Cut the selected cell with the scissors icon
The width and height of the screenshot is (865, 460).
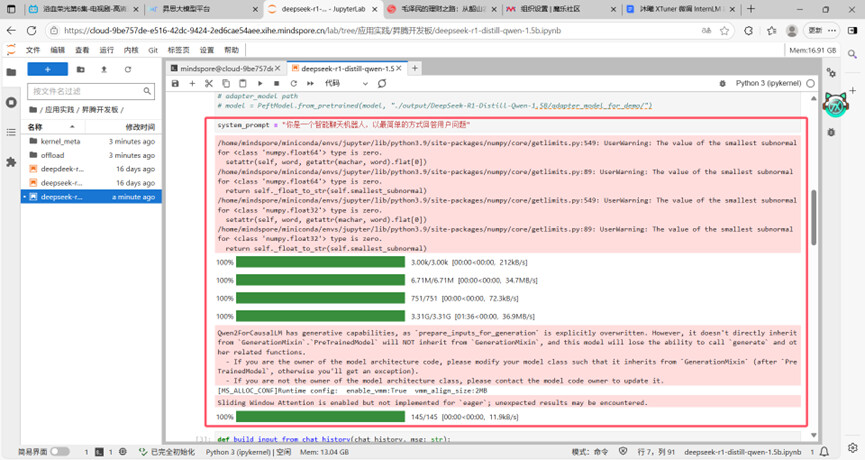click(209, 84)
